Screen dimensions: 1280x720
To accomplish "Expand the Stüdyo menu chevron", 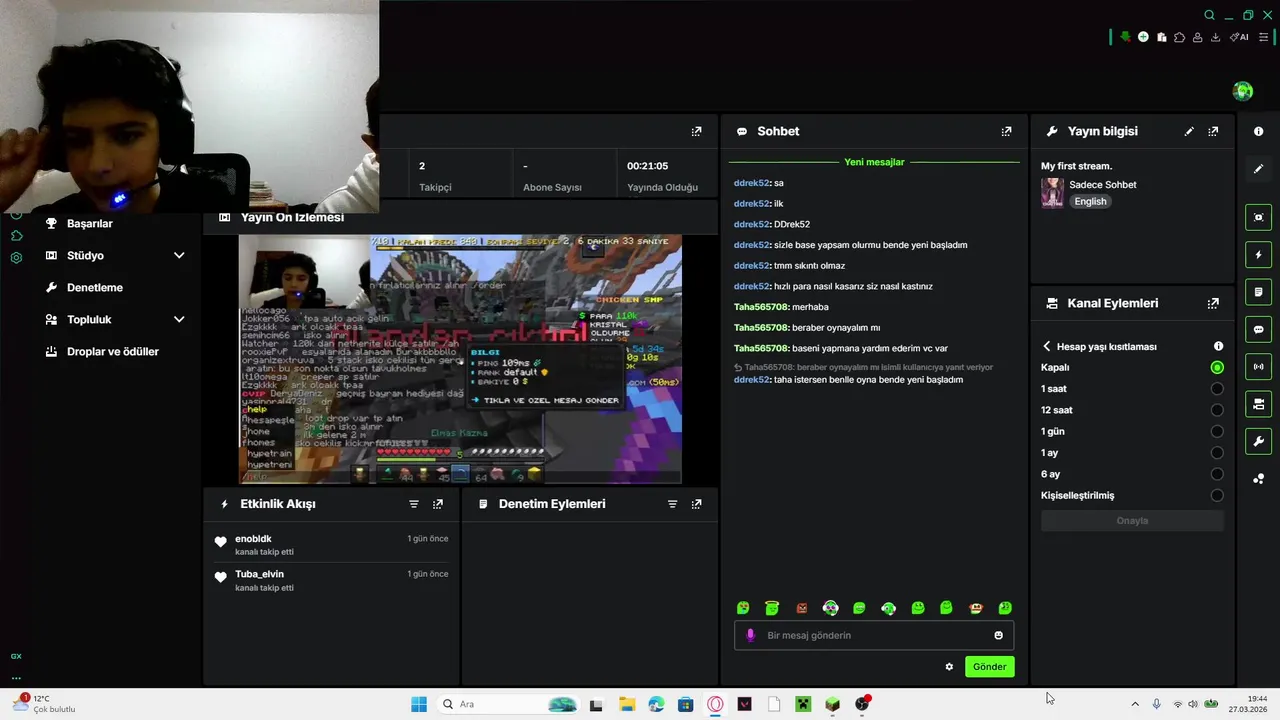I will [x=179, y=256].
